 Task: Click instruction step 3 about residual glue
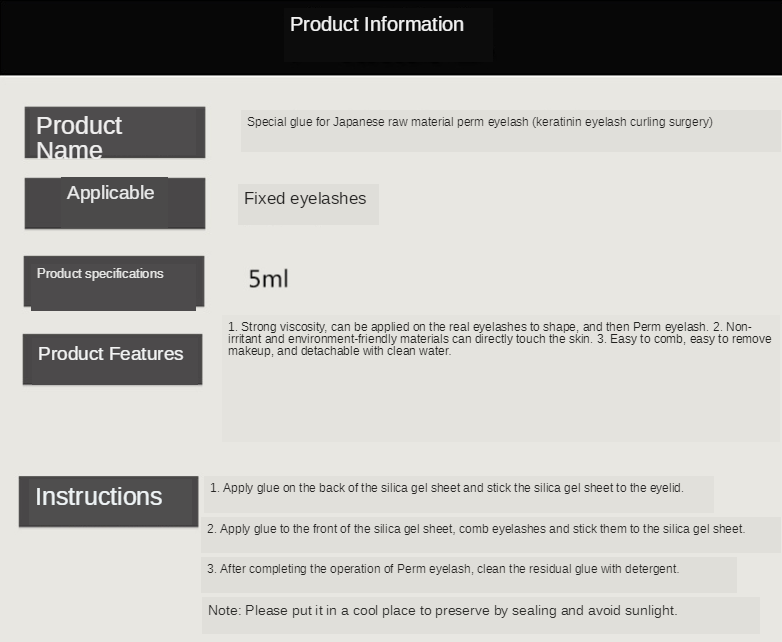(x=443, y=569)
